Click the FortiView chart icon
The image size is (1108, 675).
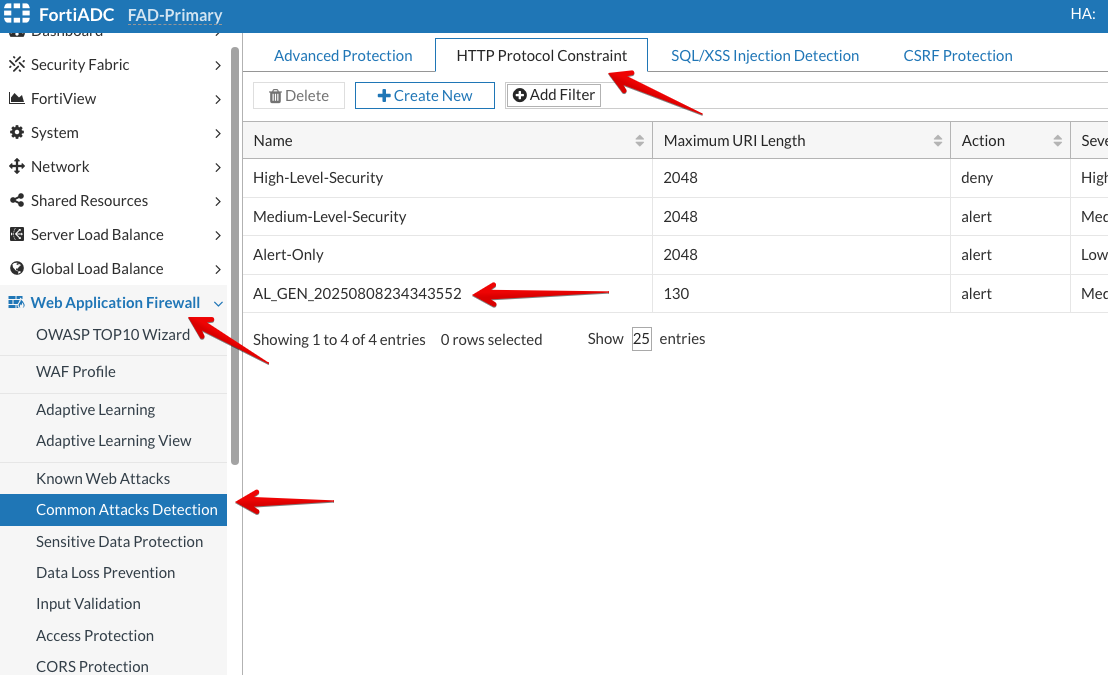click(x=16, y=99)
